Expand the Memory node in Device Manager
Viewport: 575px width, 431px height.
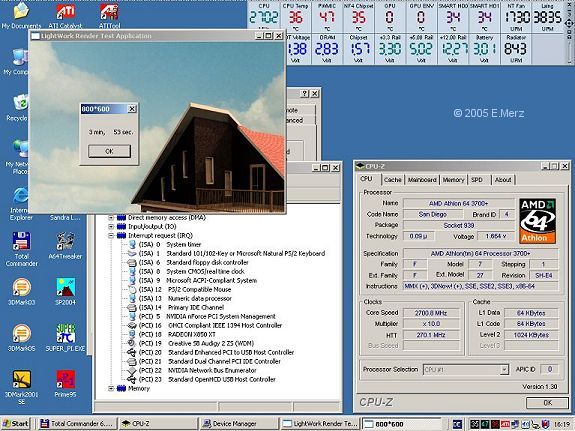click(111, 388)
